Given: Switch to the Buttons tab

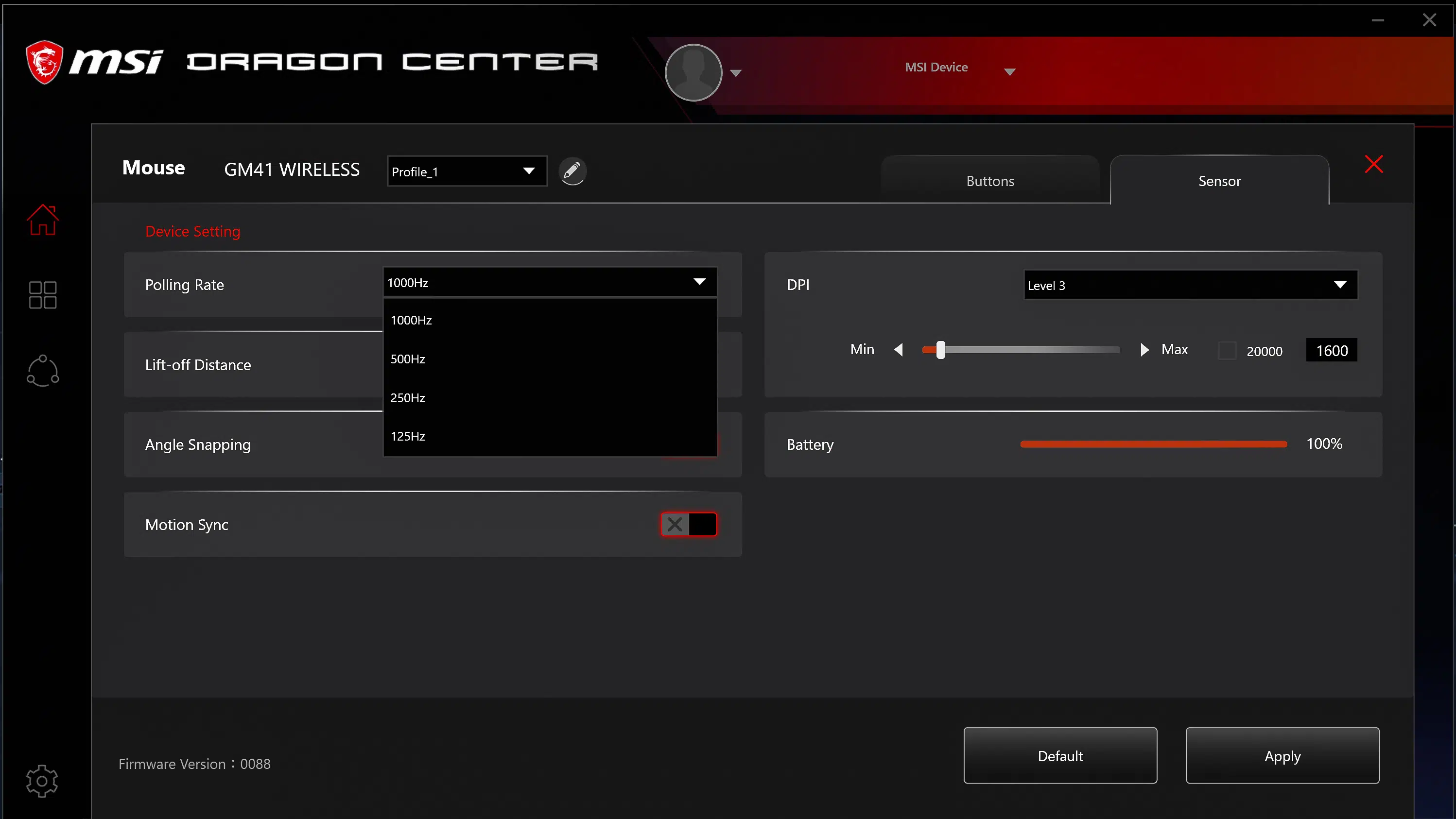Looking at the screenshot, I should point(990,181).
